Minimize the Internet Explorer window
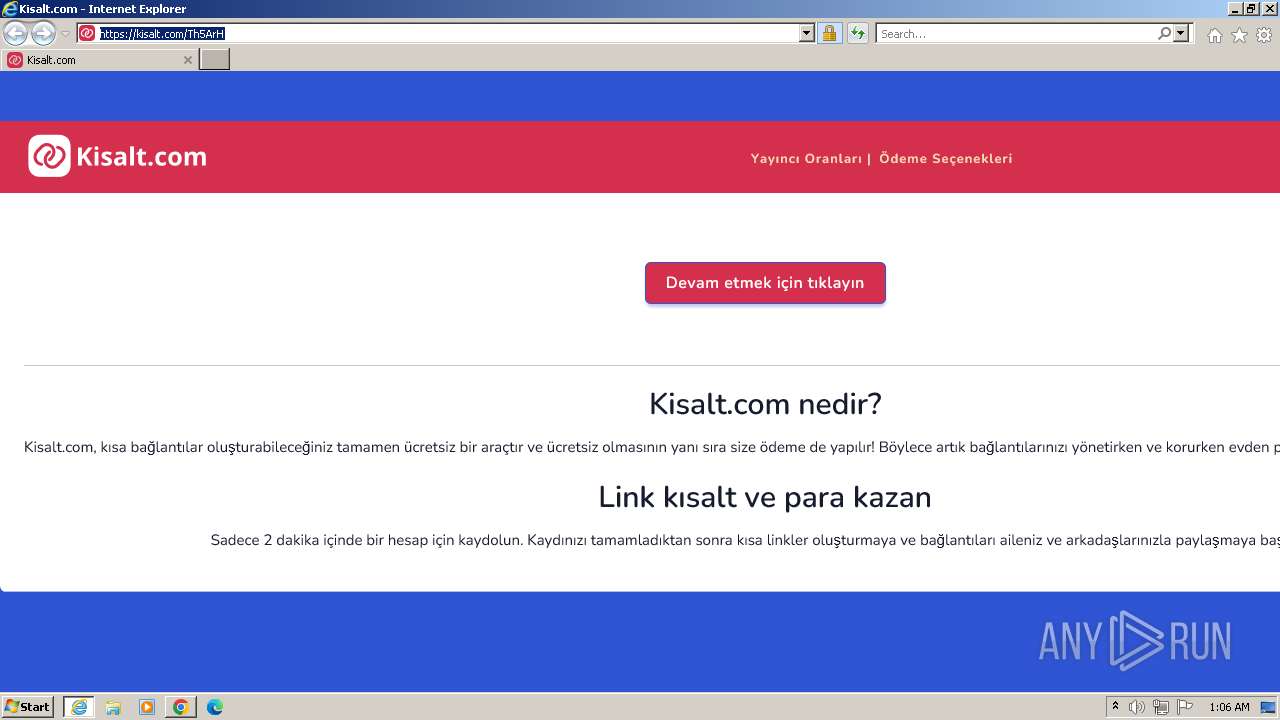 pos(1235,9)
